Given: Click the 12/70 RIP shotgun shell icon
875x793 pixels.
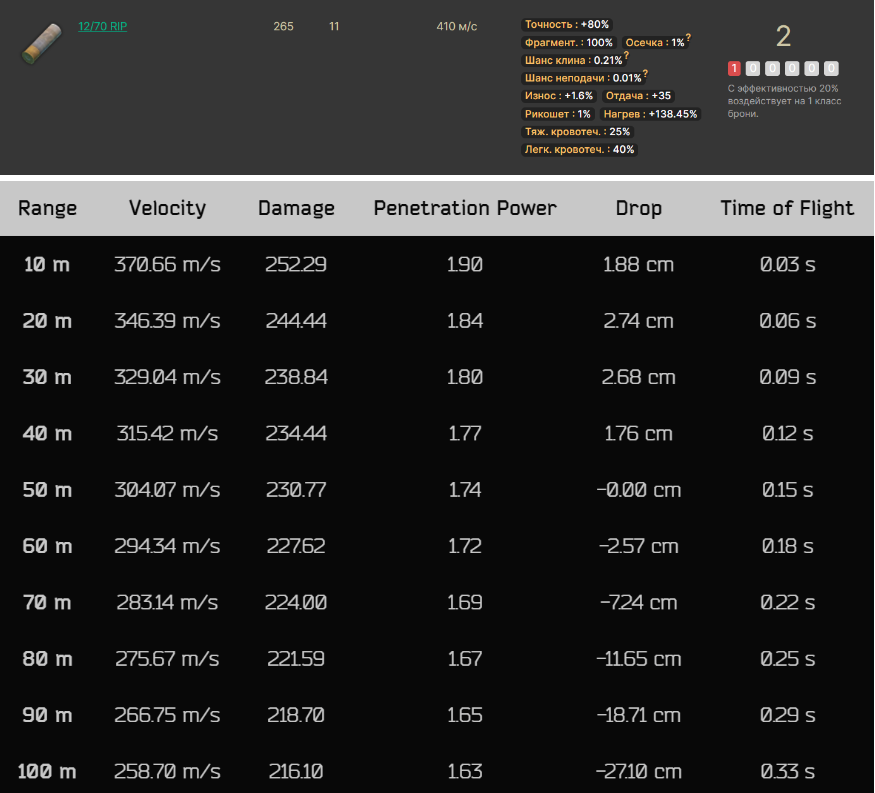Looking at the screenshot, I should [41, 44].
